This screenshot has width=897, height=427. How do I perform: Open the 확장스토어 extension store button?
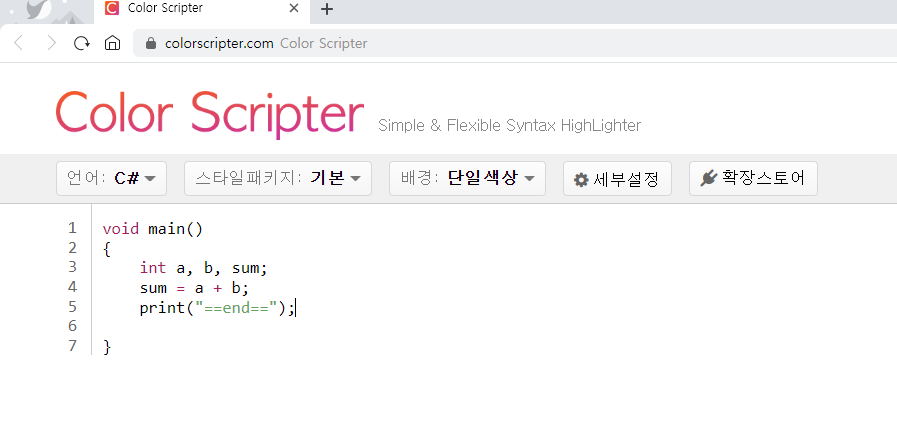pyautogui.click(x=753, y=179)
